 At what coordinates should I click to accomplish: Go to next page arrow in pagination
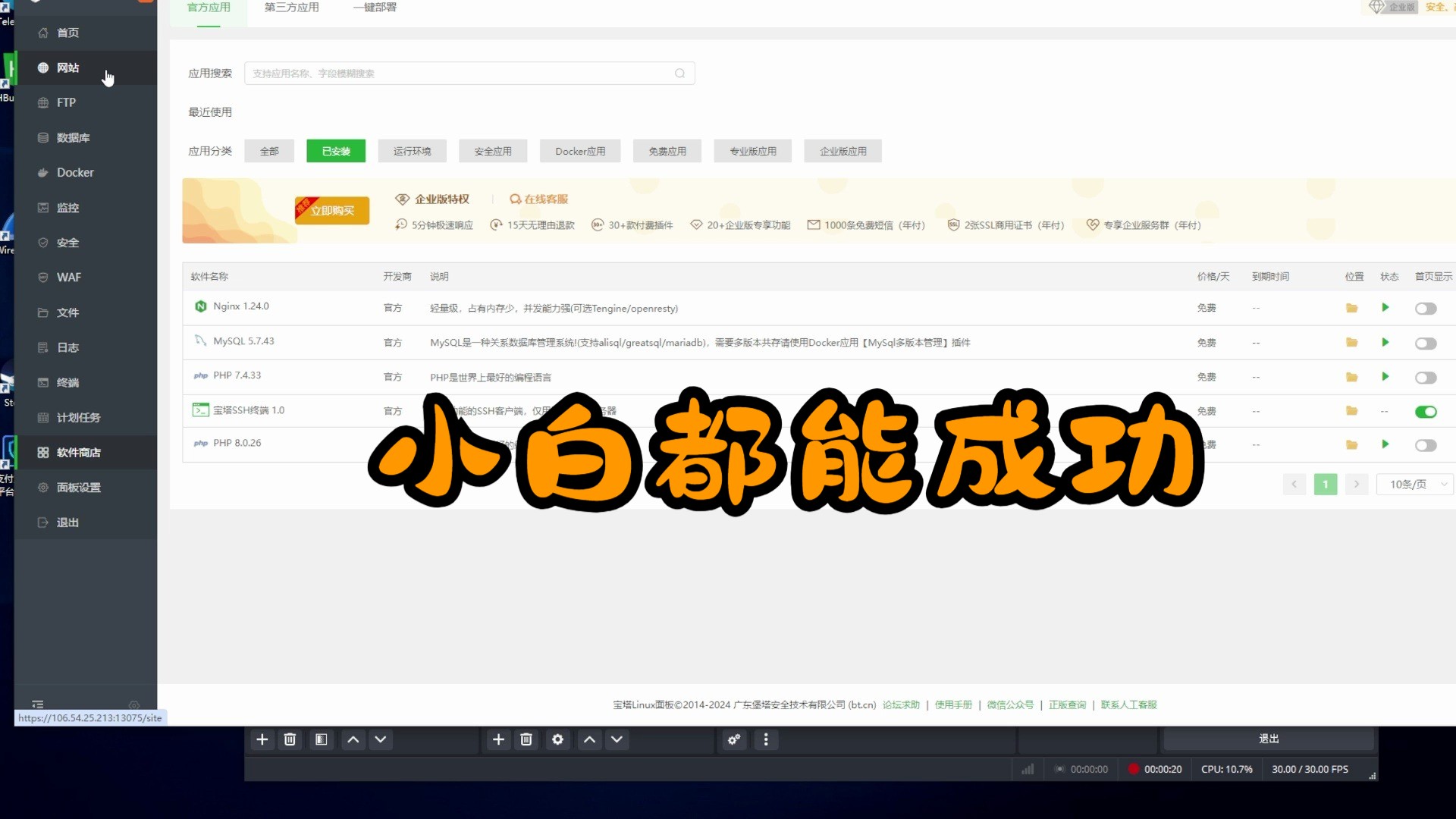(1357, 484)
